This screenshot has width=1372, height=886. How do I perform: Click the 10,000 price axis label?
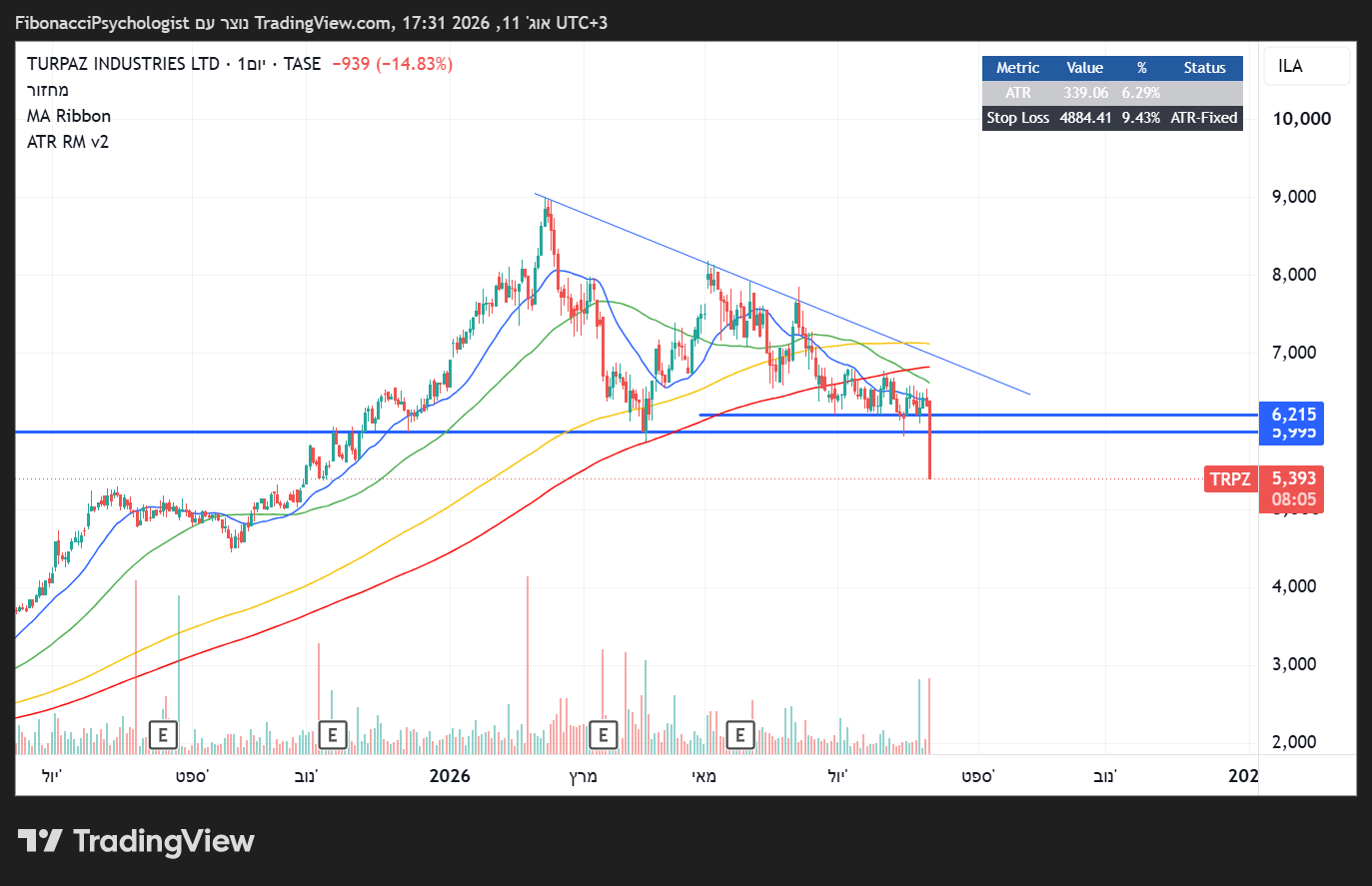(1301, 119)
